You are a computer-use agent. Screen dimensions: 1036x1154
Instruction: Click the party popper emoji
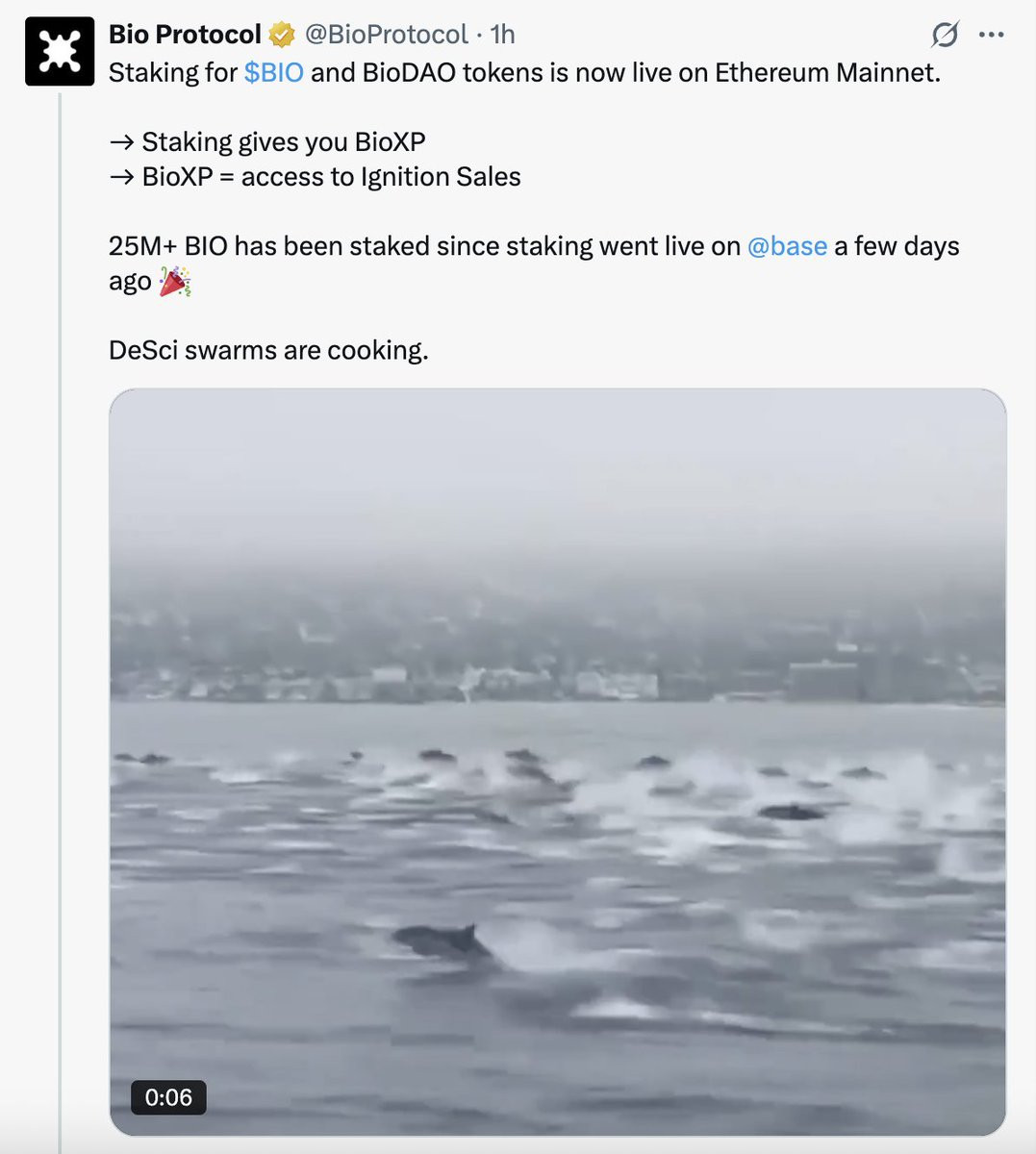[x=174, y=282]
